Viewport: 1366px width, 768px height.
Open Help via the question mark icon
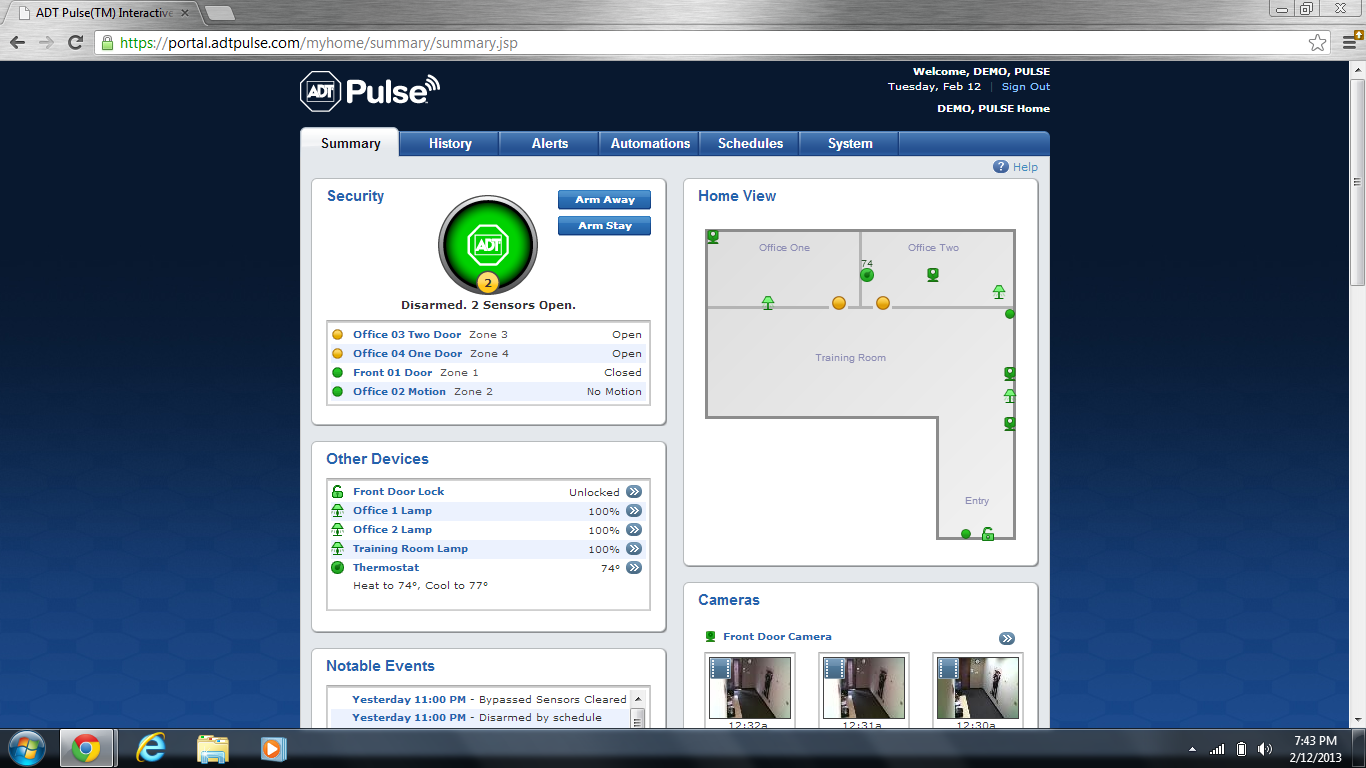pos(1000,167)
